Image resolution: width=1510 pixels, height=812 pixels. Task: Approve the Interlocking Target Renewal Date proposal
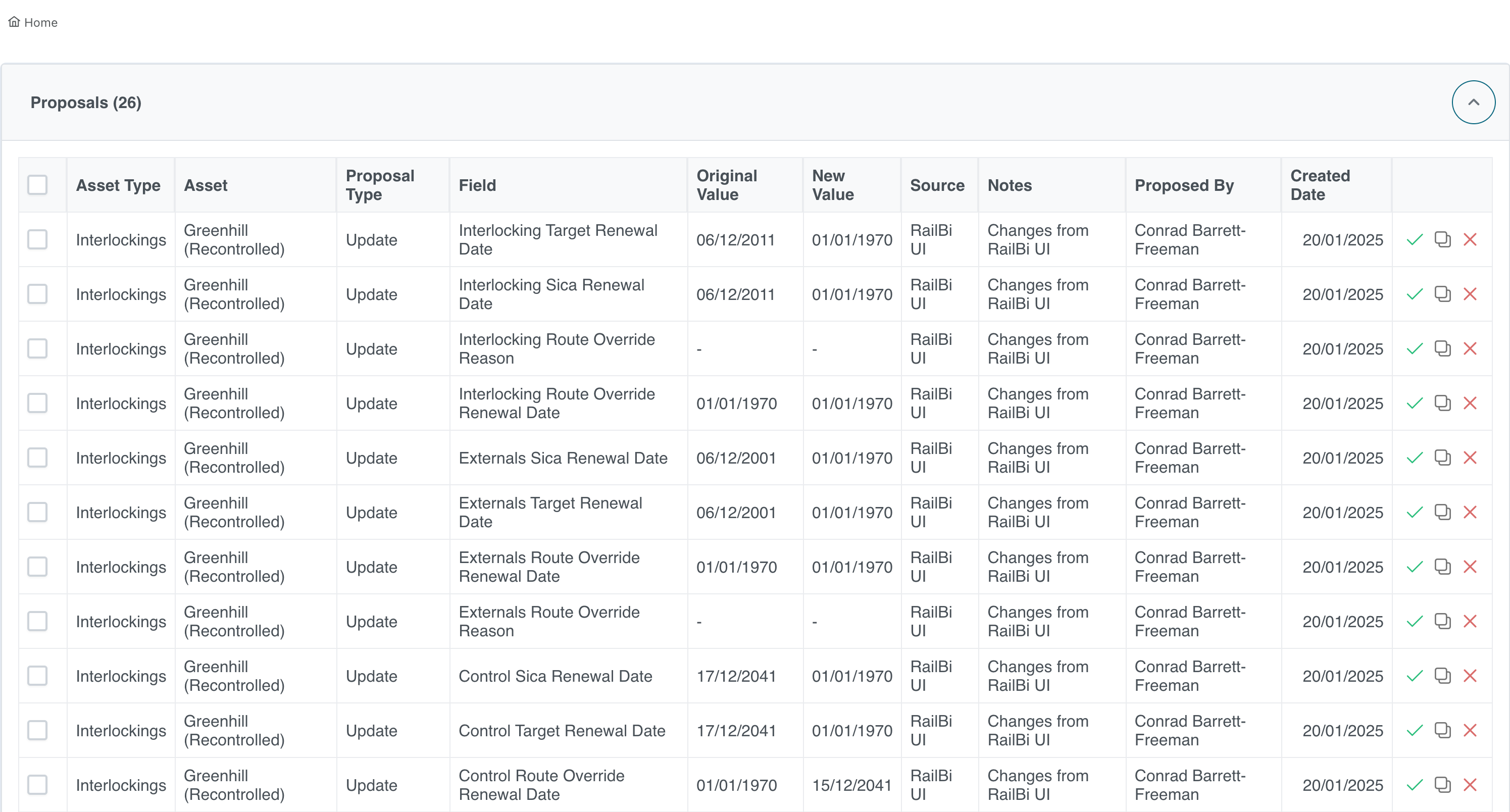tap(1415, 240)
